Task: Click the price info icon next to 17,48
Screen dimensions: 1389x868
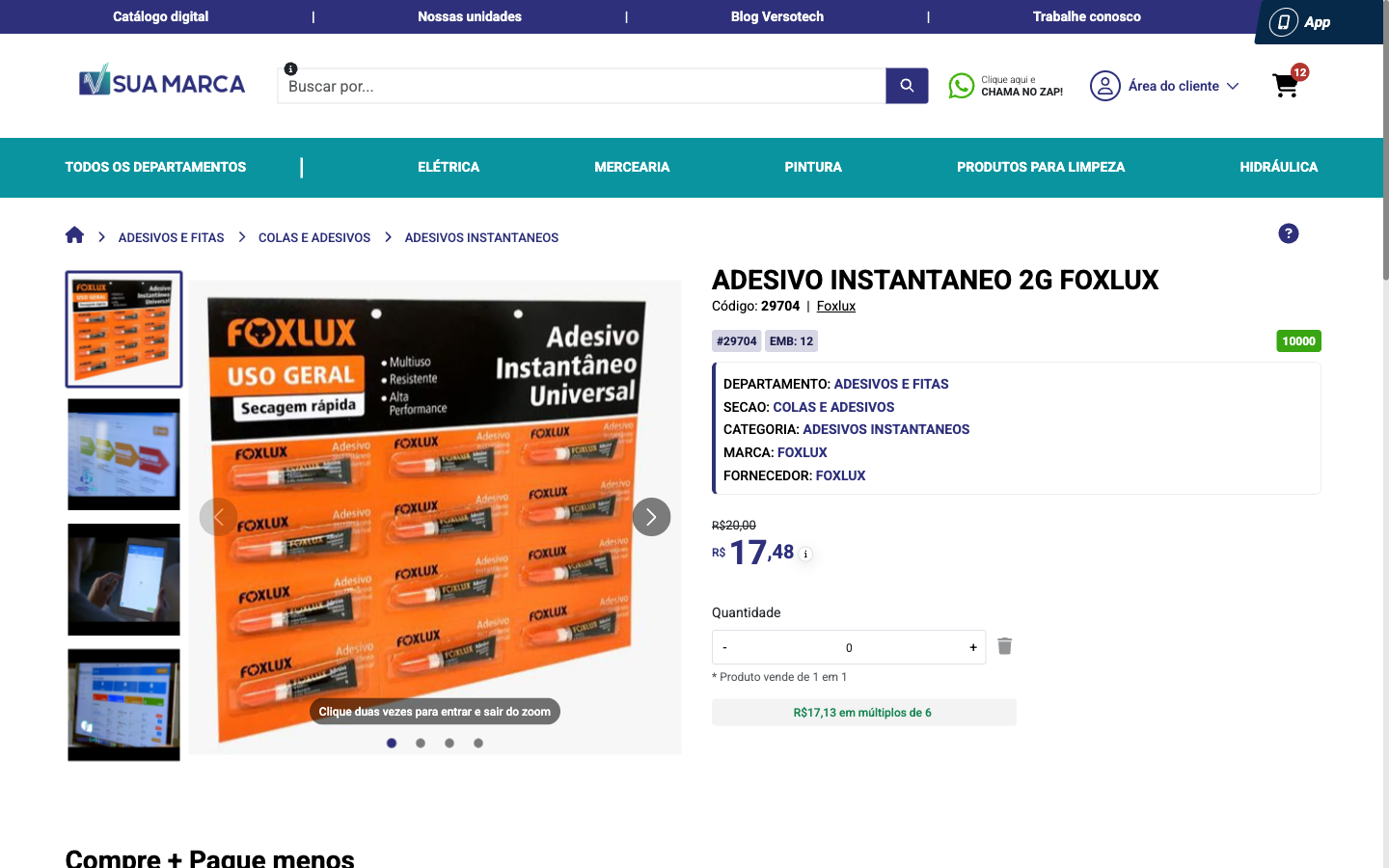Action: click(804, 555)
